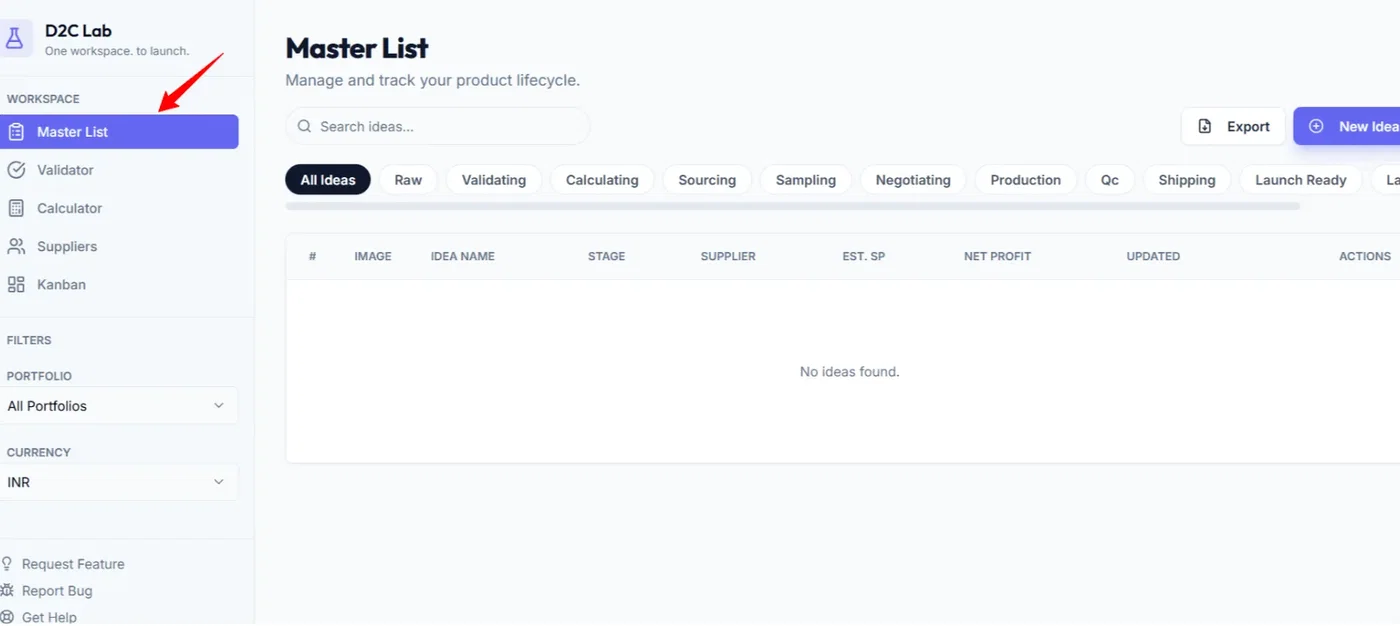This screenshot has width=1400, height=626.
Task: Show ideas in Negotiating stage
Action: [x=913, y=180]
